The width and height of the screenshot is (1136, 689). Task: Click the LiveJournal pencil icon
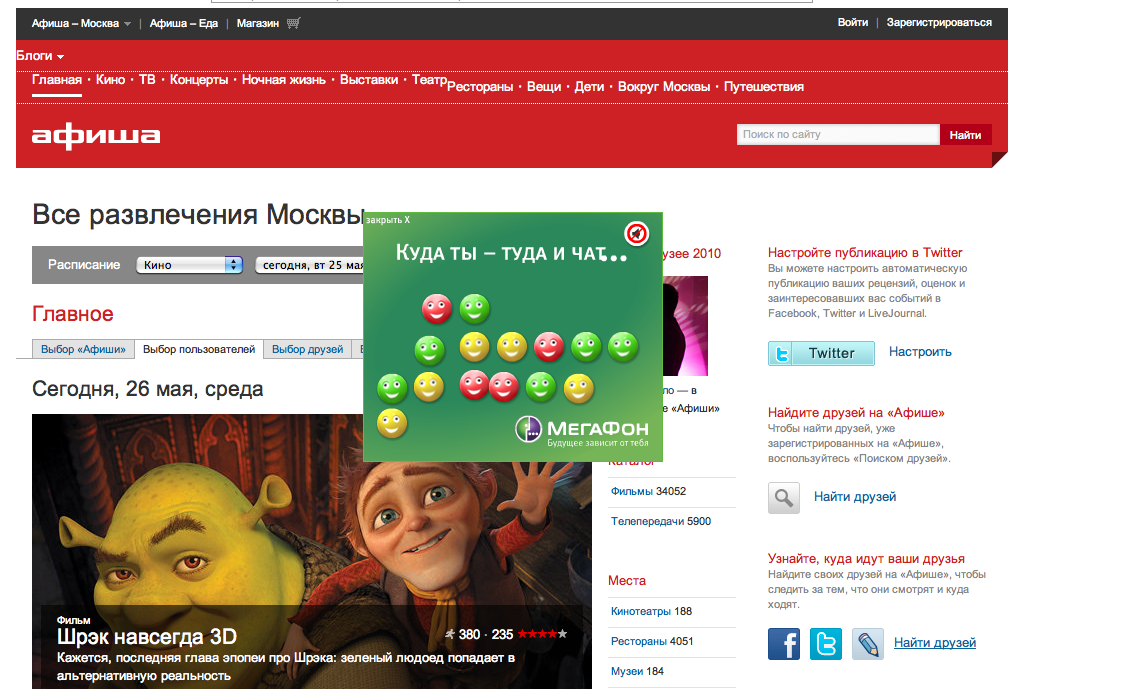[x=868, y=643]
